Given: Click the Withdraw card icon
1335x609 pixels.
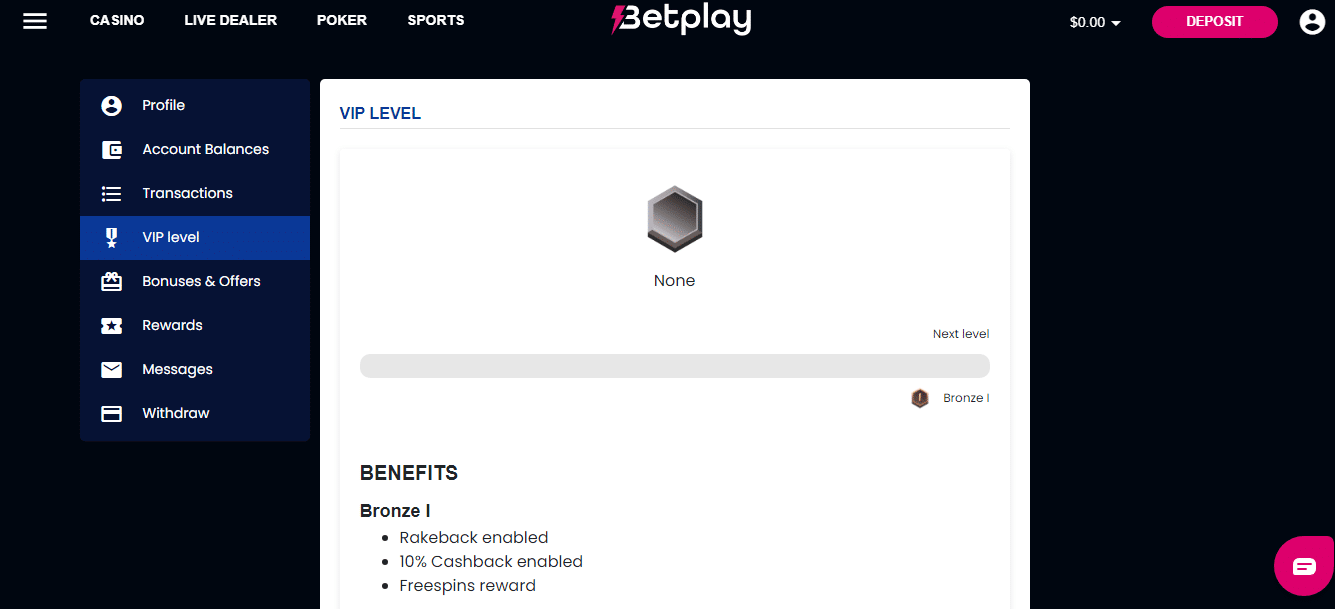Looking at the screenshot, I should click(111, 413).
